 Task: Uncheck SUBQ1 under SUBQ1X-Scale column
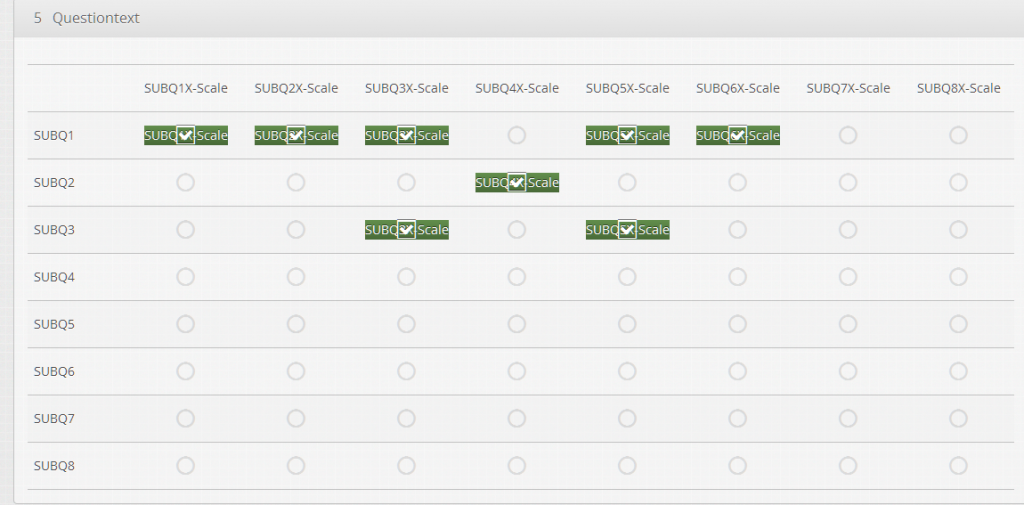tap(186, 135)
